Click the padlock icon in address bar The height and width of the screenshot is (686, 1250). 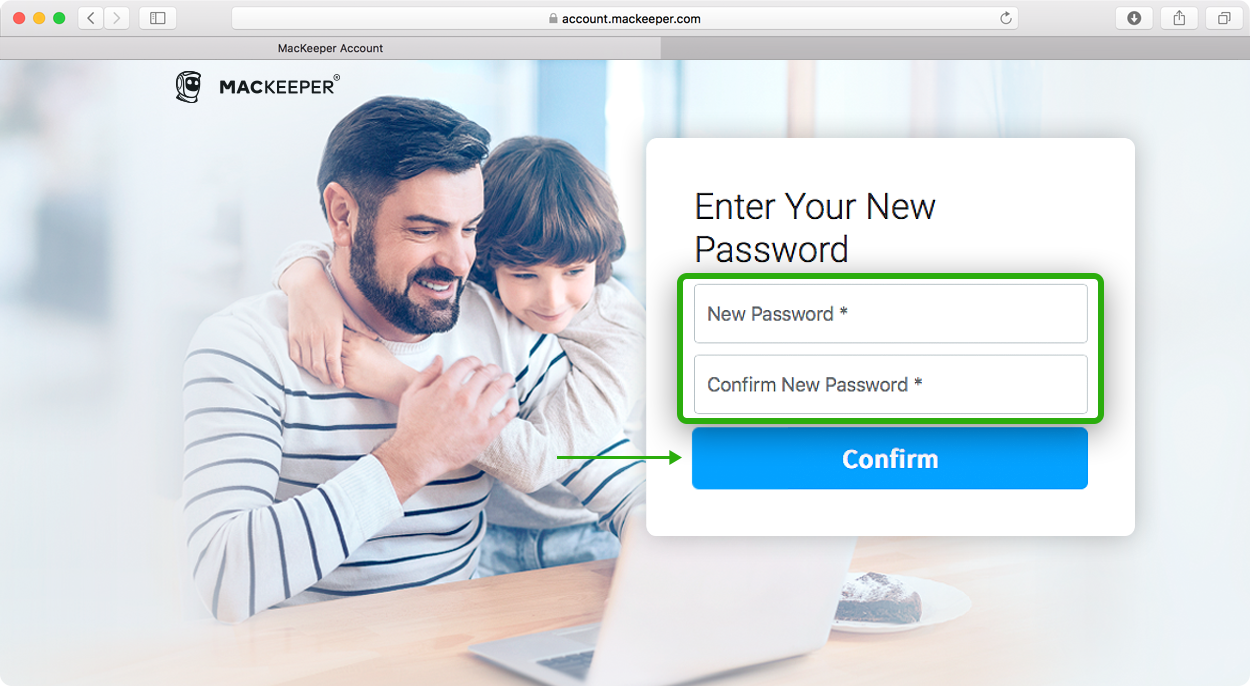coord(552,18)
